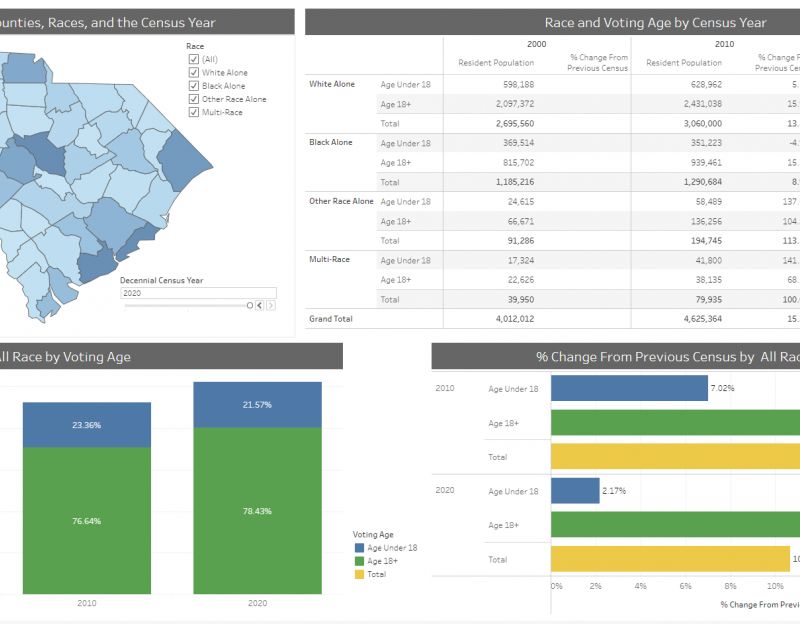Click the value 91,286
The height and width of the screenshot is (624, 800).
pyautogui.click(x=521, y=241)
